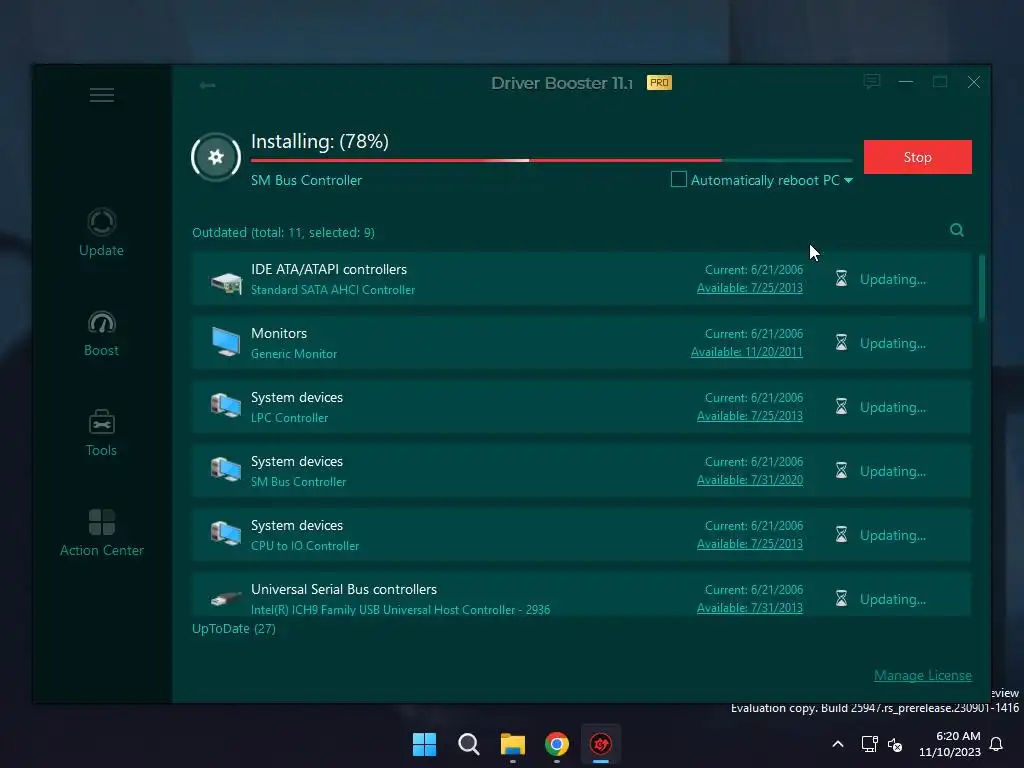Screen dimensions: 1024x768
Task: Click hourglass icon on LPC Controller row
Action: [x=841, y=407]
